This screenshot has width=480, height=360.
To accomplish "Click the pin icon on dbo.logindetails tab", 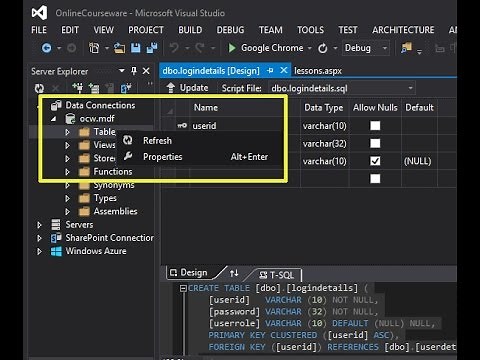I will tap(270, 70).
